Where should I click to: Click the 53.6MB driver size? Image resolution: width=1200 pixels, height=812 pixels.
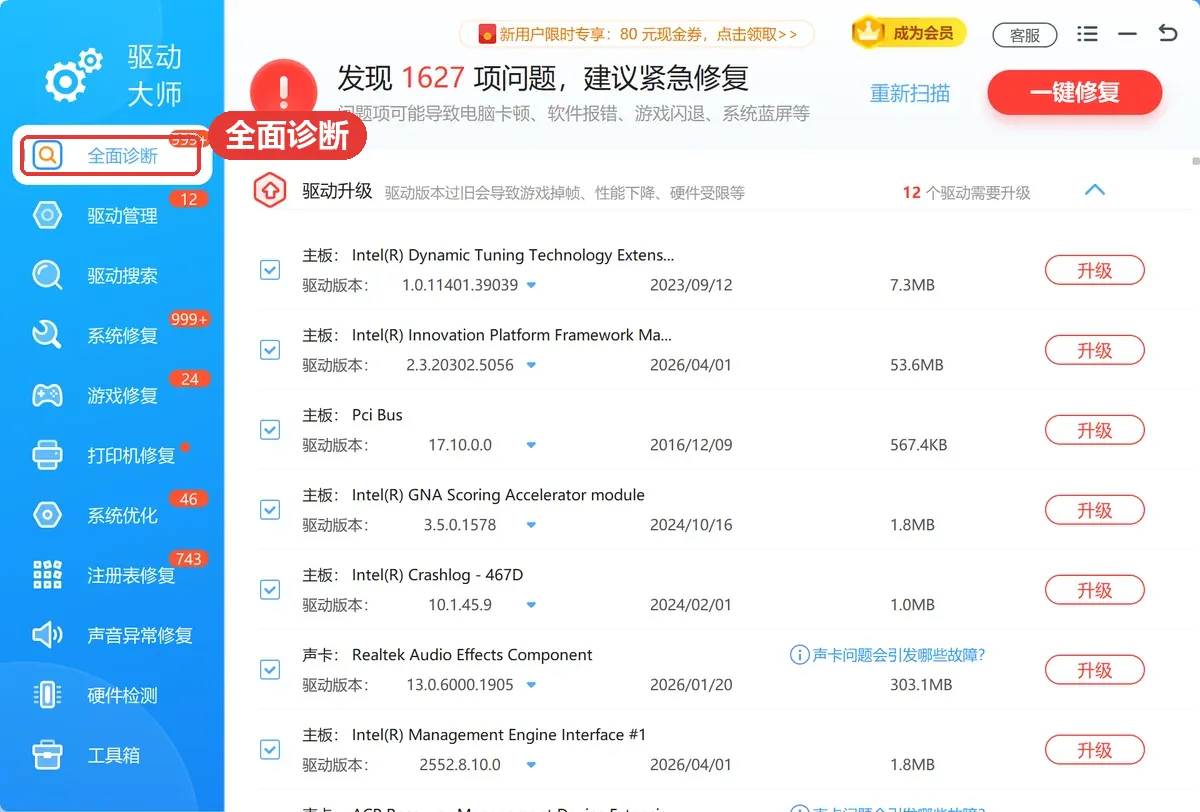(917, 365)
